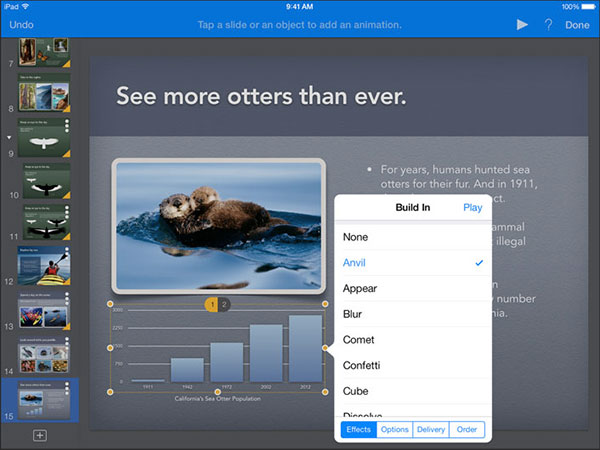Switch to the Delivery tab
Image resolution: width=600 pixels, height=450 pixels.
[431, 429]
